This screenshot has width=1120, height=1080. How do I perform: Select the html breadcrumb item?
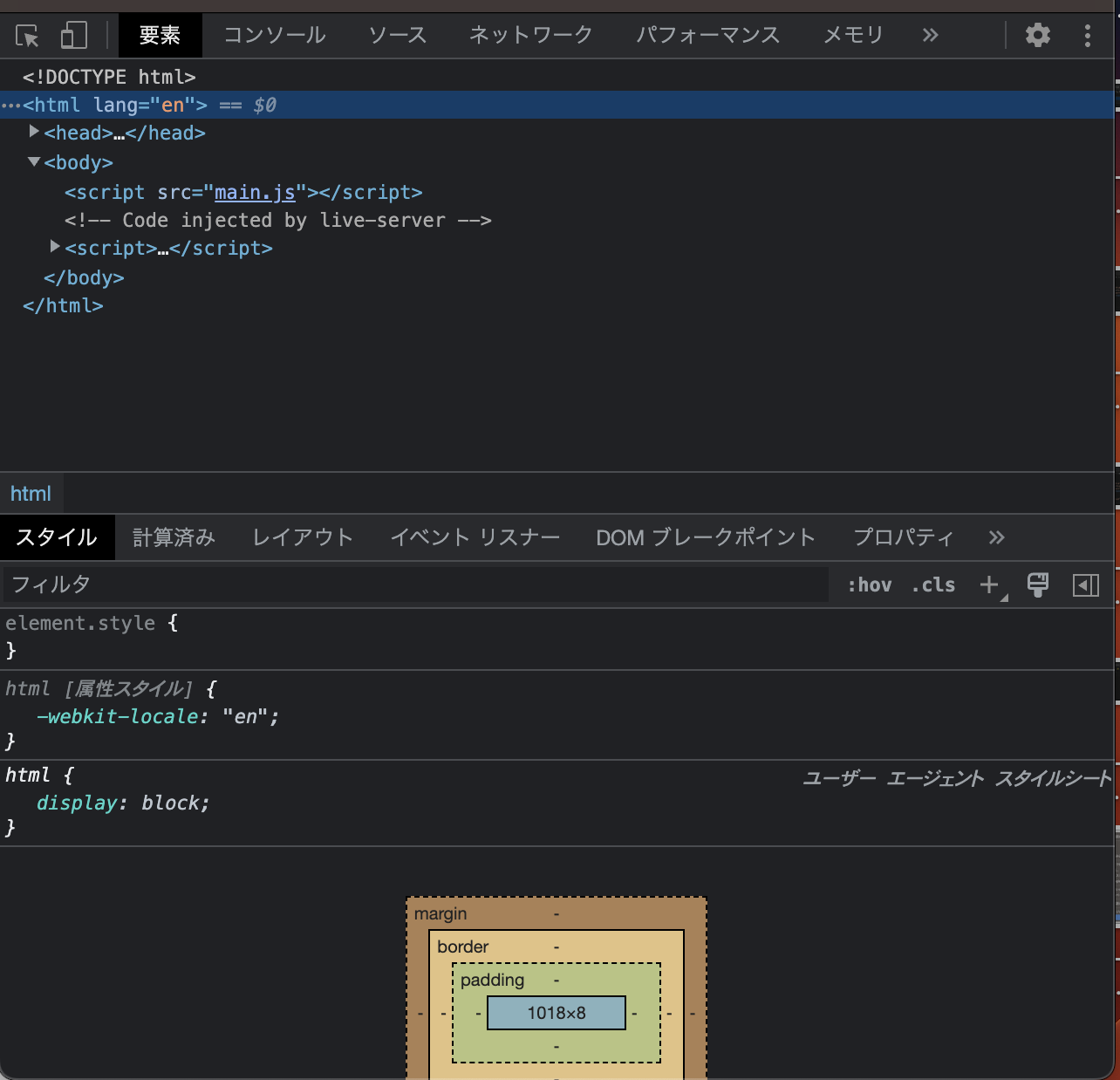point(31,493)
